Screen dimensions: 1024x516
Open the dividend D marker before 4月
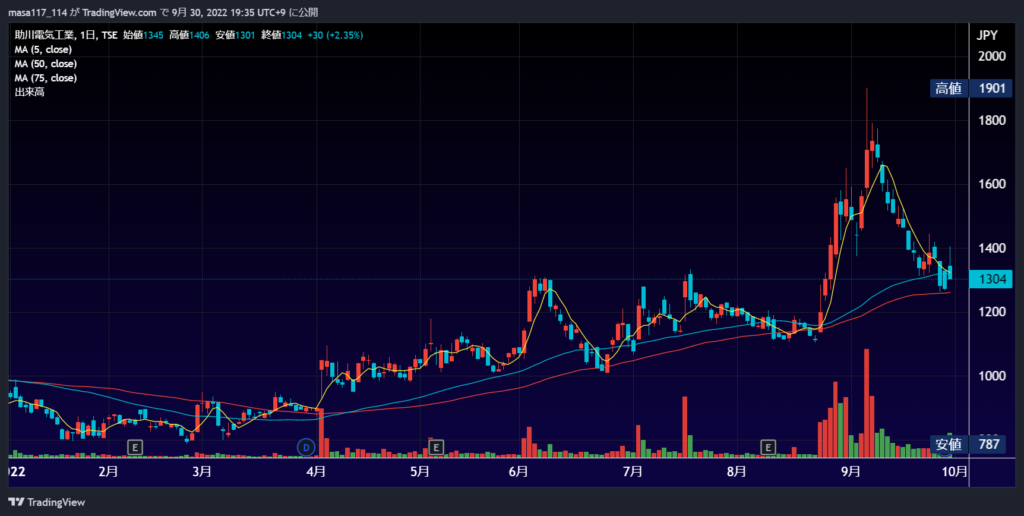click(306, 447)
